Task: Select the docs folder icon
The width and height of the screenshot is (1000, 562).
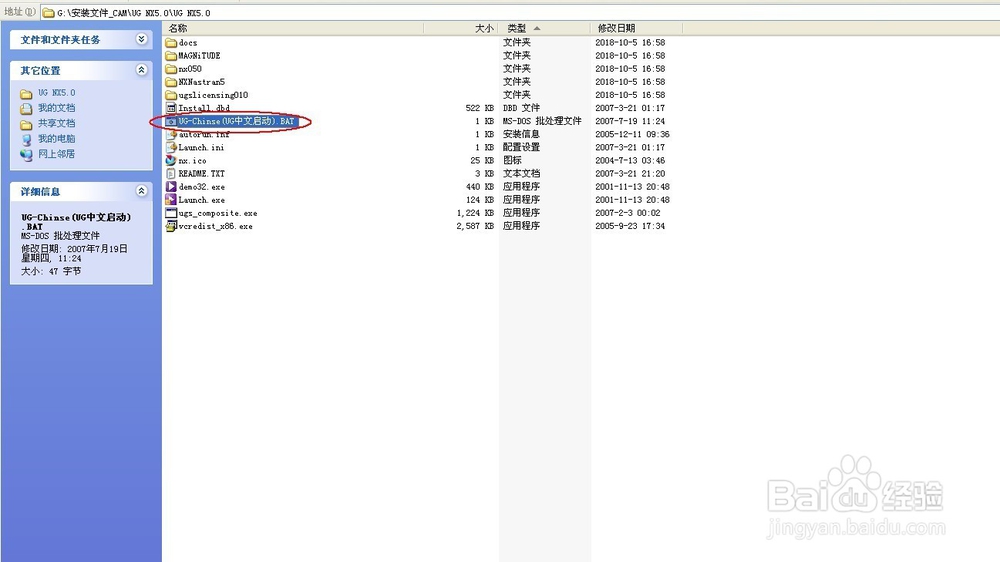Action: pyautogui.click(x=171, y=43)
